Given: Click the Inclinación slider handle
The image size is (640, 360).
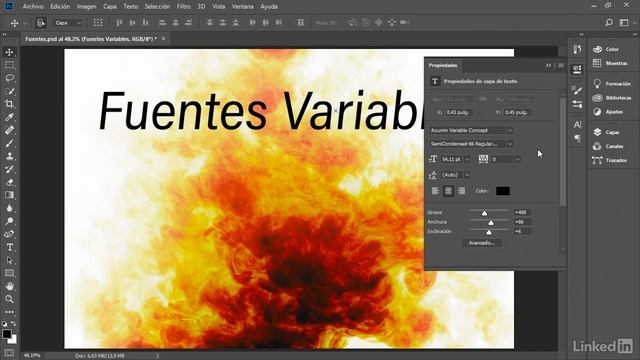Looking at the screenshot, I should pos(489,232).
